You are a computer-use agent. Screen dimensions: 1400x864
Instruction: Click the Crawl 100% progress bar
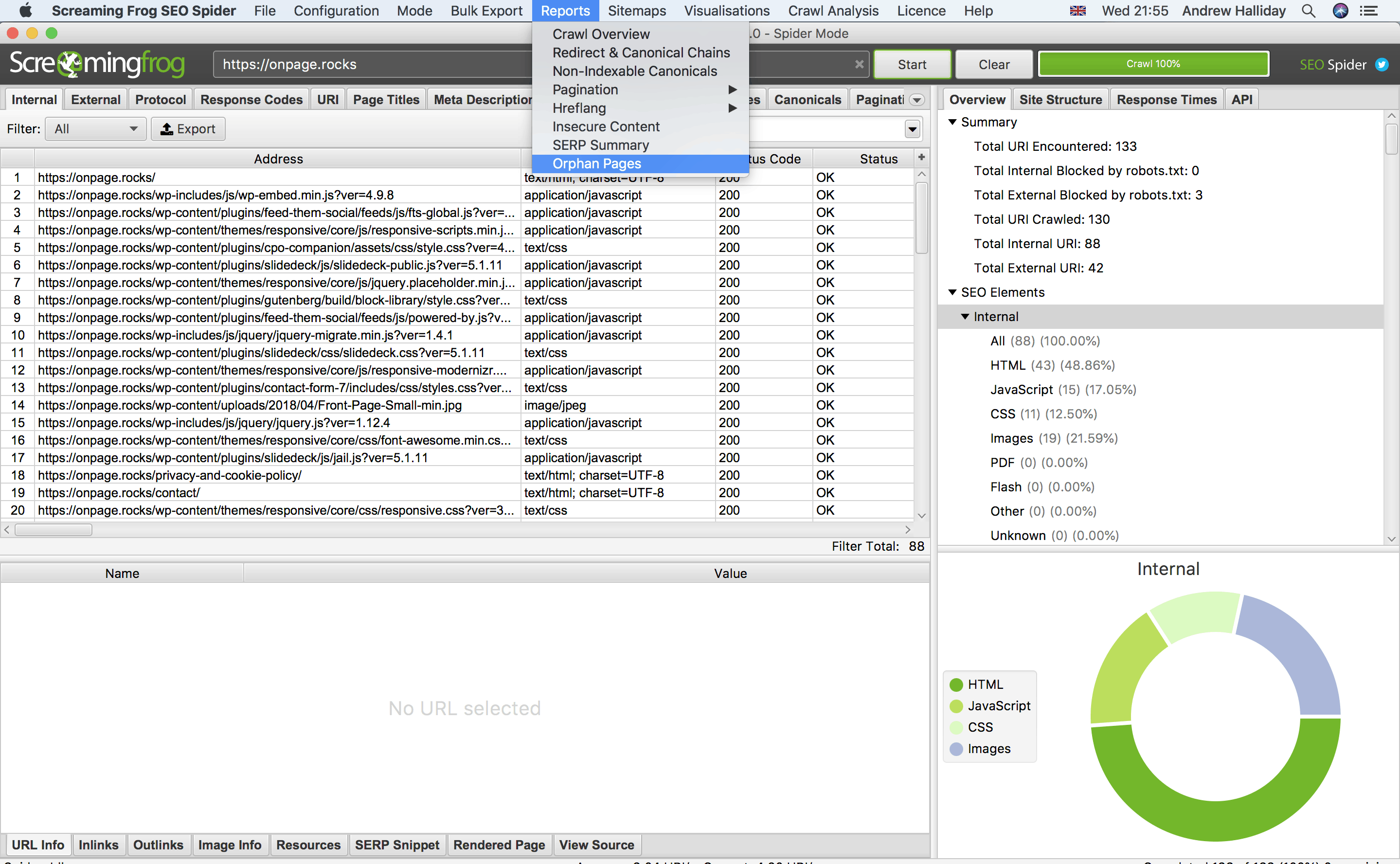(x=1153, y=63)
